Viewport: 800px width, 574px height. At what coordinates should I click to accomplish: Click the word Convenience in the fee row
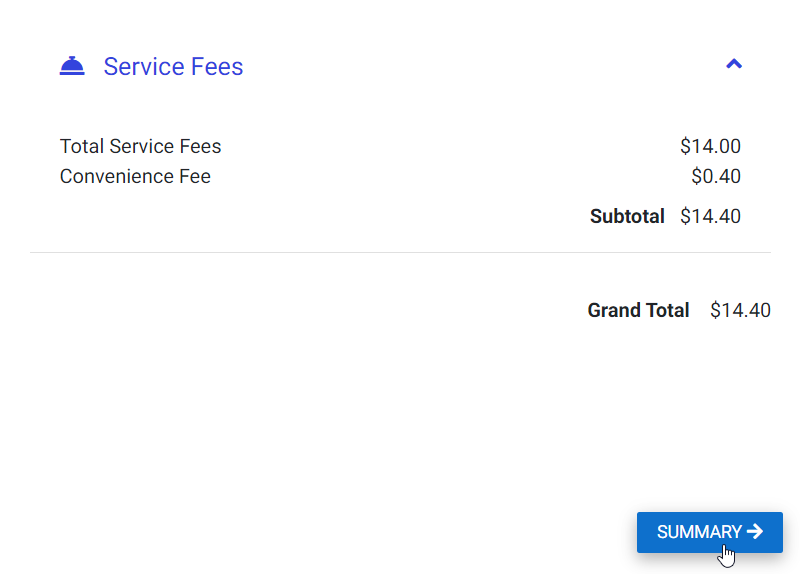[x=117, y=177]
